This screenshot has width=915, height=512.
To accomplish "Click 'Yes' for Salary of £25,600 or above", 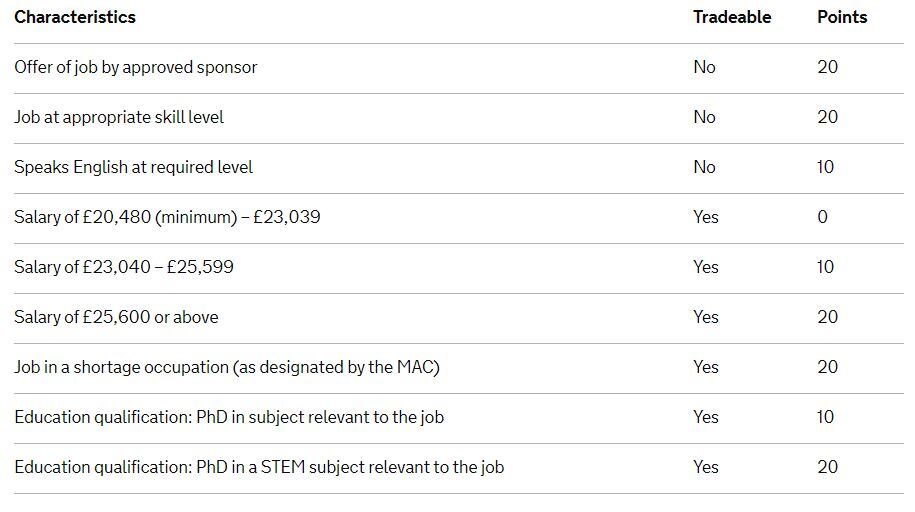I will click(706, 317).
